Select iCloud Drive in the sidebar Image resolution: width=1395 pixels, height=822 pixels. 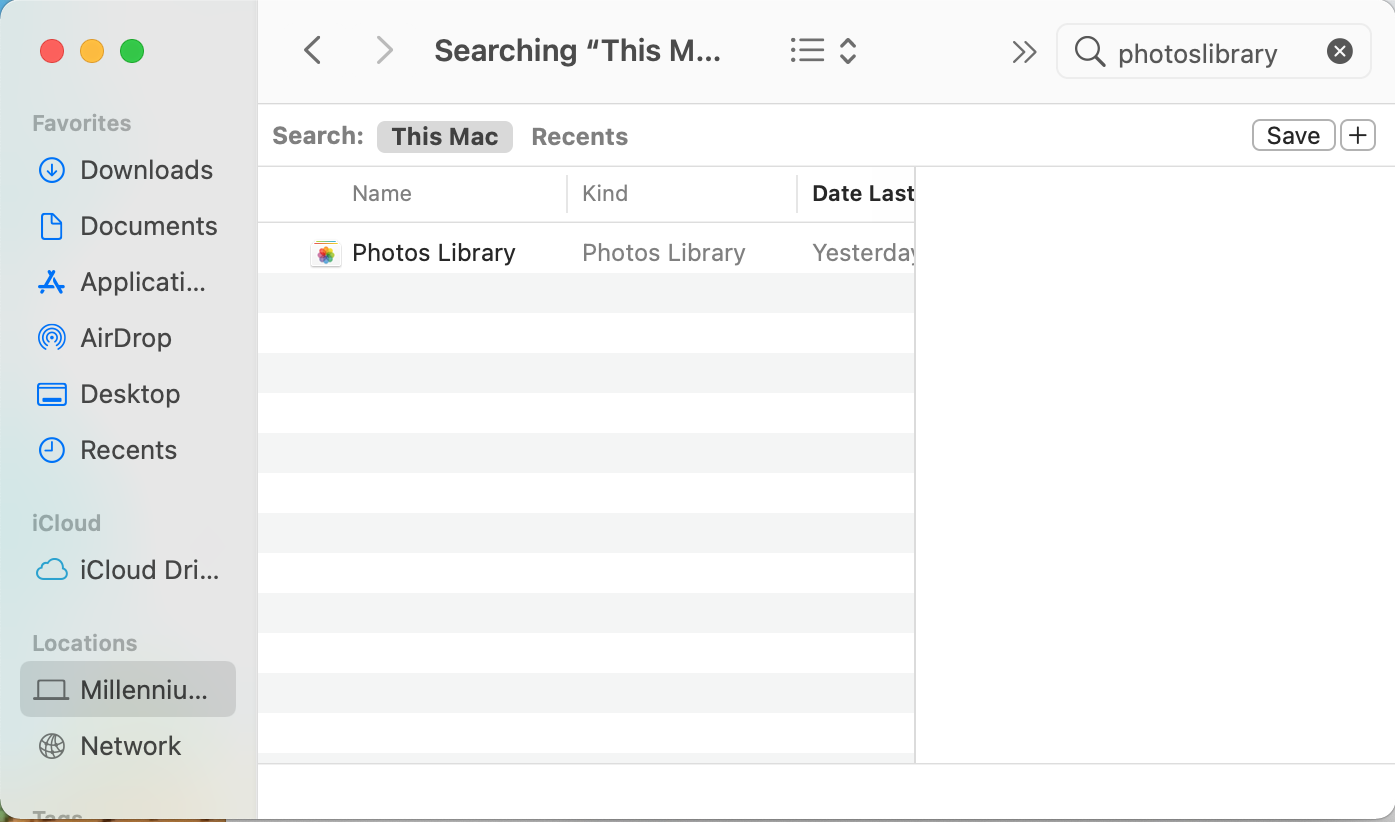point(148,570)
